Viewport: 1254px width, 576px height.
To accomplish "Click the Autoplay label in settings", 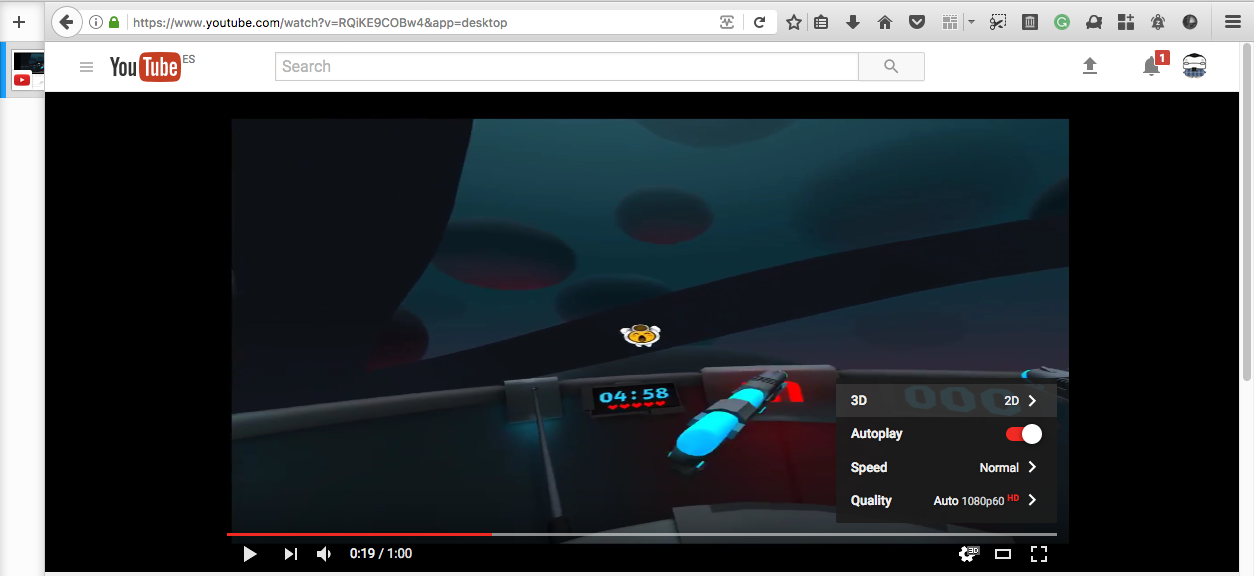I will pyautogui.click(x=877, y=434).
